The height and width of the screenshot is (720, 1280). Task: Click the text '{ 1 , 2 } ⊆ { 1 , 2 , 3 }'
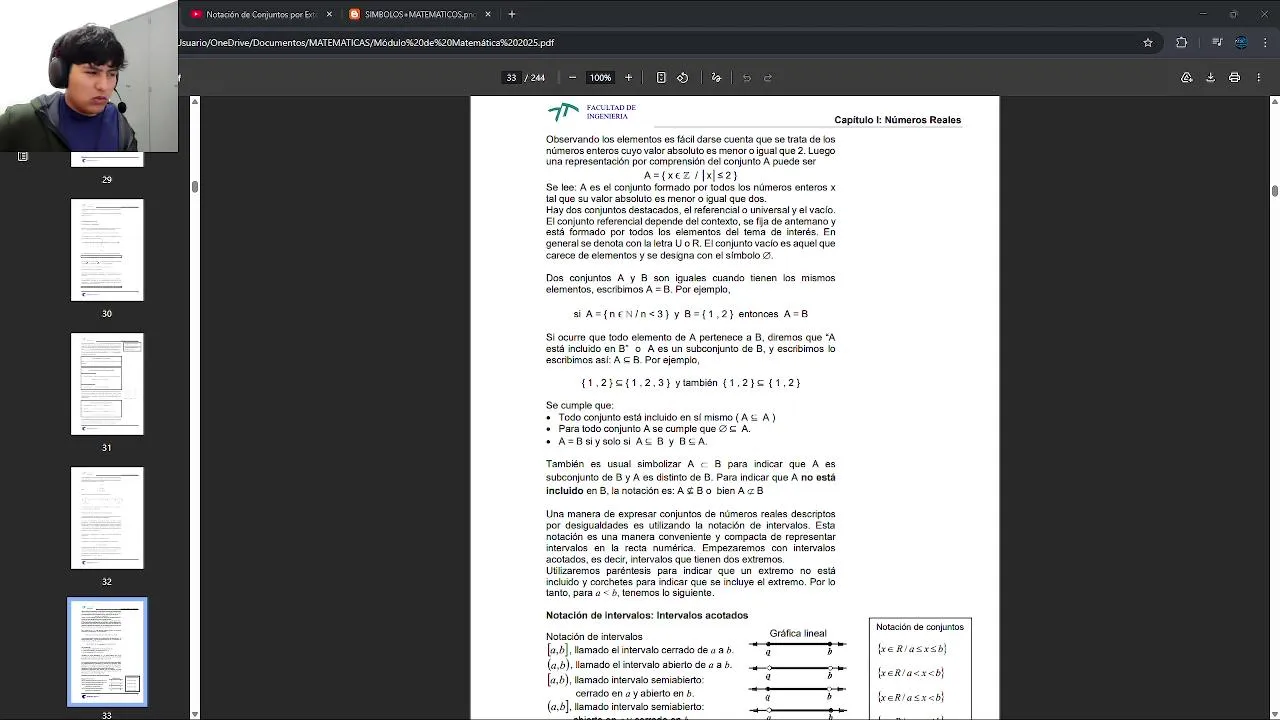click(626, 383)
